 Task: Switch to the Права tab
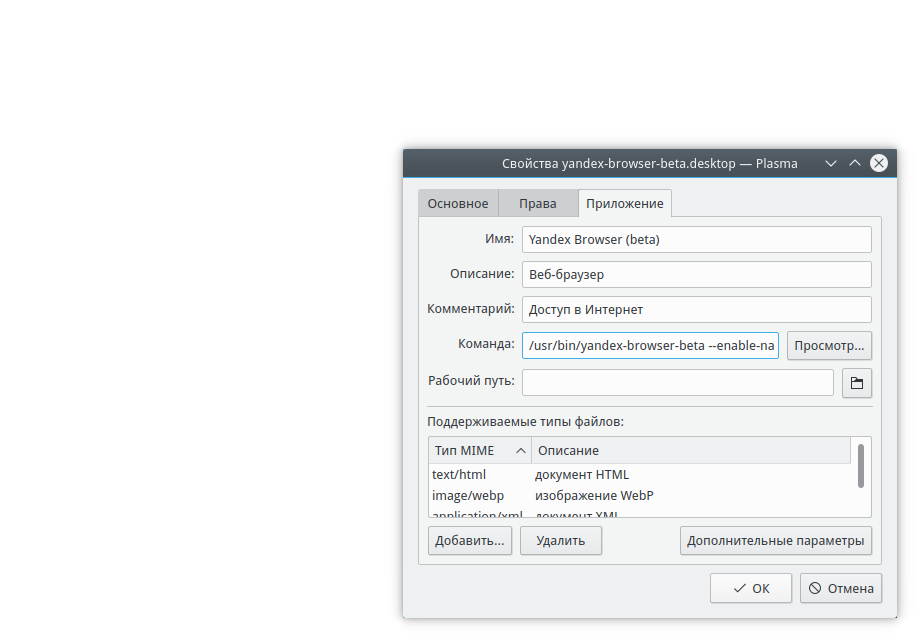[537, 204]
